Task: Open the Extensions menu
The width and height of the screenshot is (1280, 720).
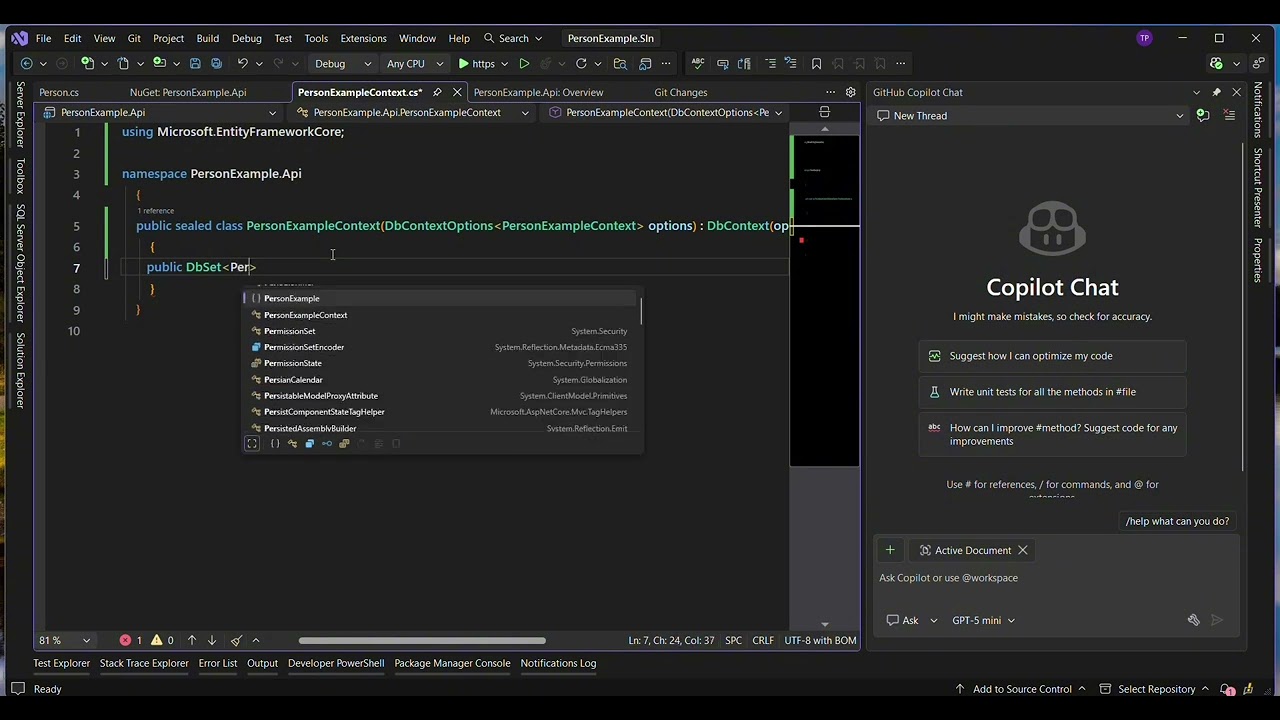Action: 363,38
